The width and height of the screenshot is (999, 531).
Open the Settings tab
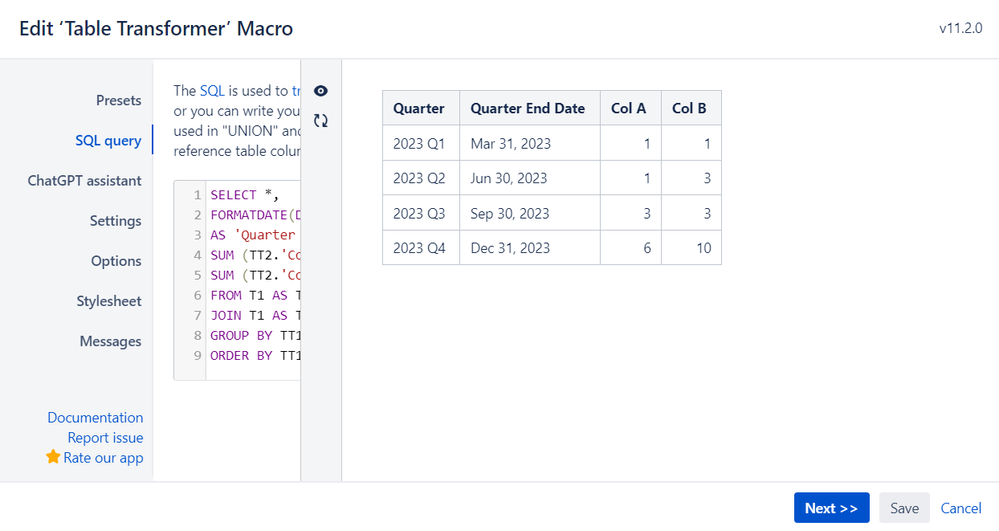[x=115, y=221]
